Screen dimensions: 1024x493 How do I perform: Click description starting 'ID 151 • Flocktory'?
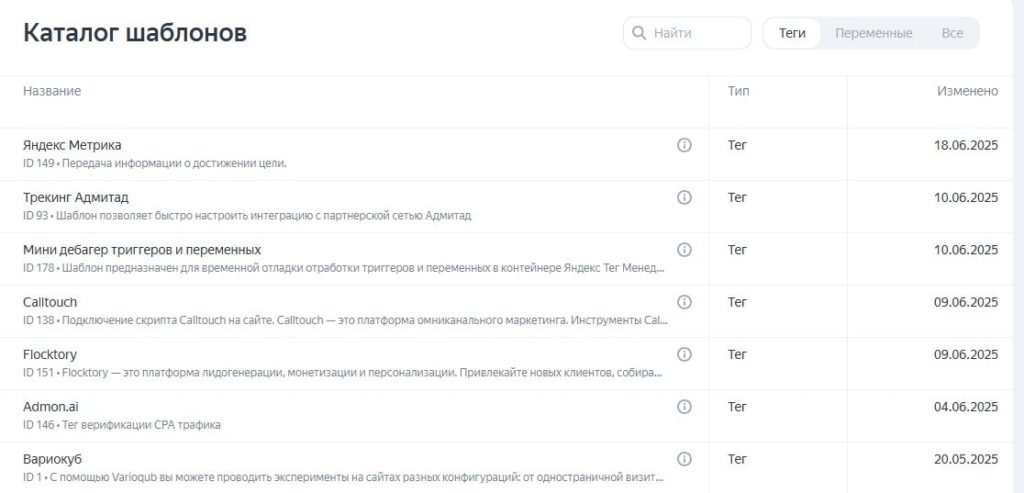tap(343, 373)
